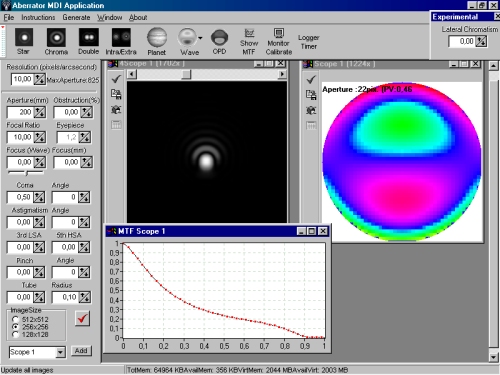The width and height of the screenshot is (500, 375).
Task: Open the Instructions menu
Action: click(38, 17)
